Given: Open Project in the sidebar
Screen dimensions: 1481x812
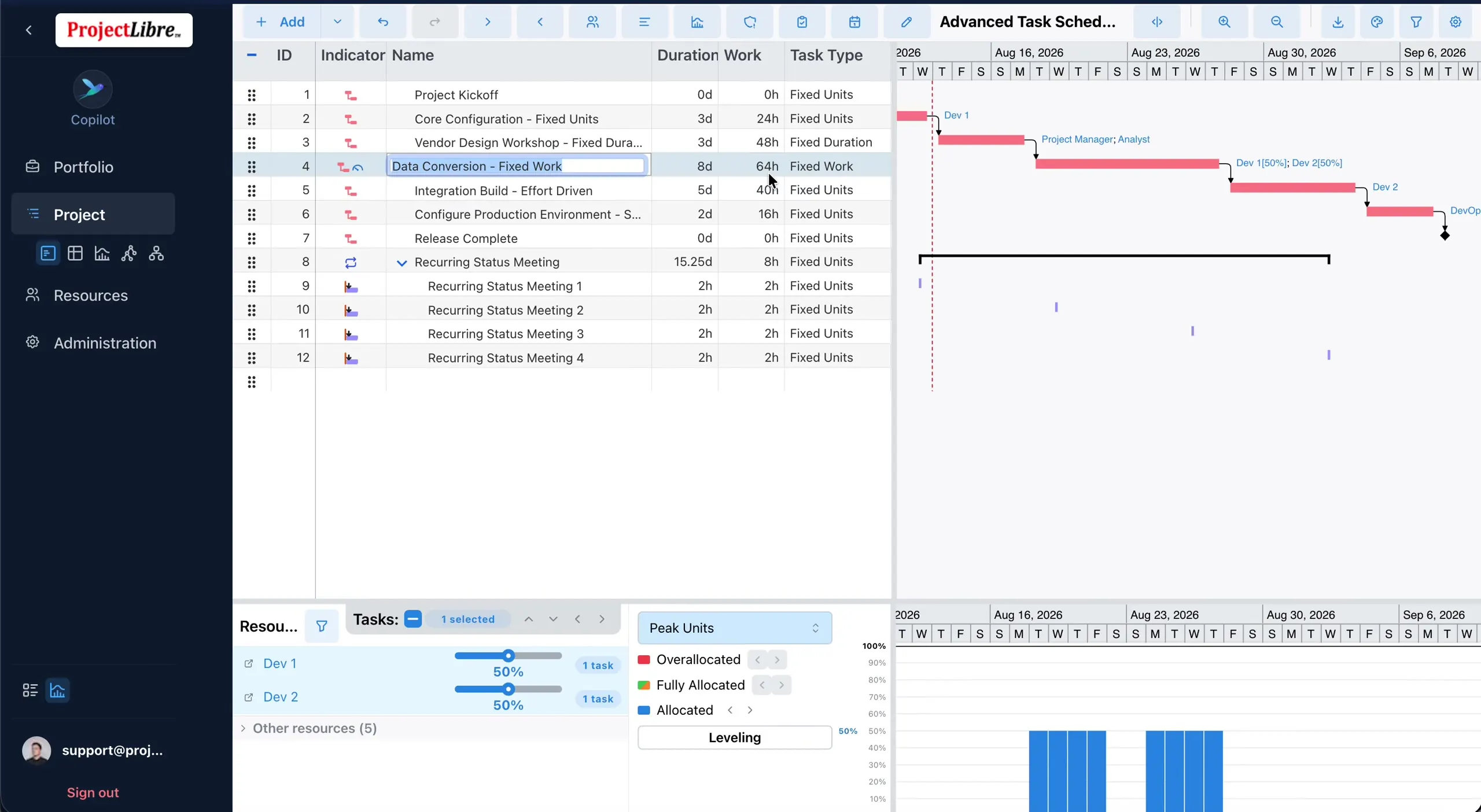Looking at the screenshot, I should 93,214.
